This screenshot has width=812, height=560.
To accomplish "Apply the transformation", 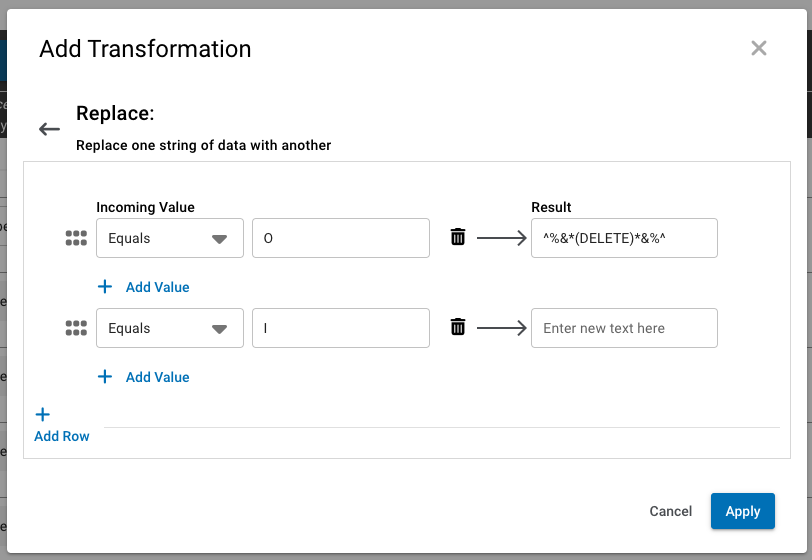I will click(743, 511).
